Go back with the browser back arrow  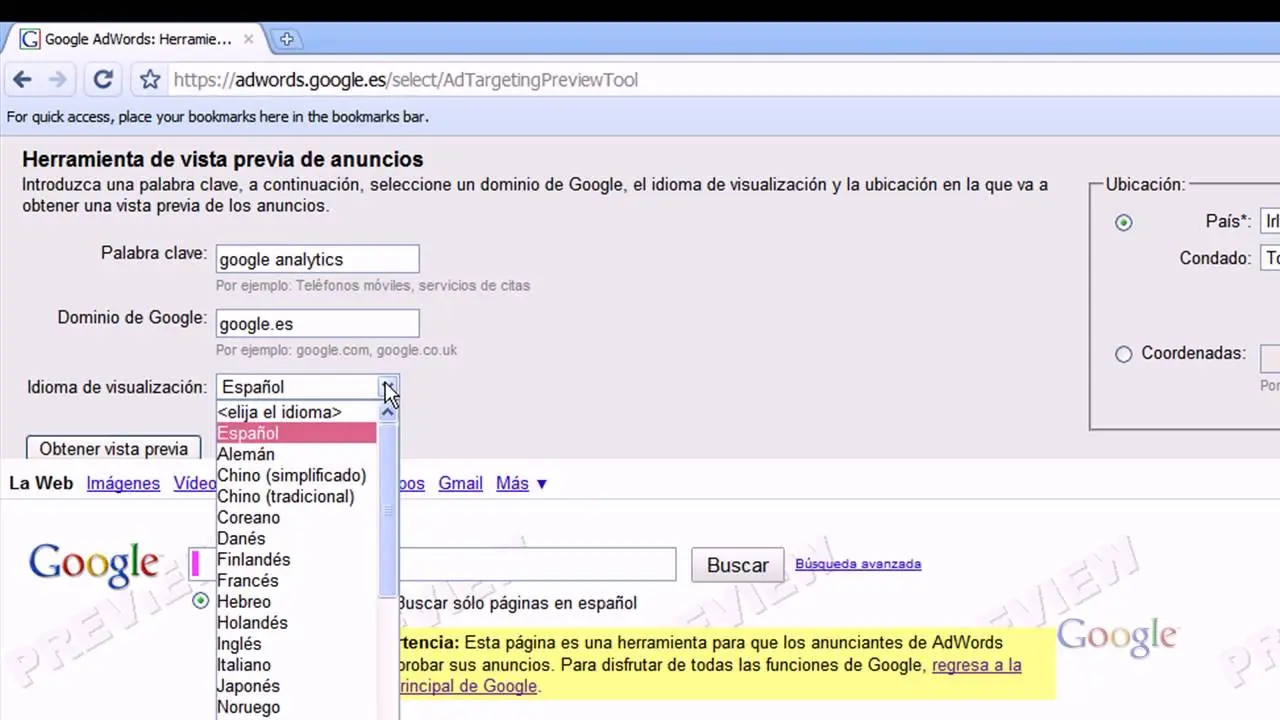pyautogui.click(x=22, y=80)
